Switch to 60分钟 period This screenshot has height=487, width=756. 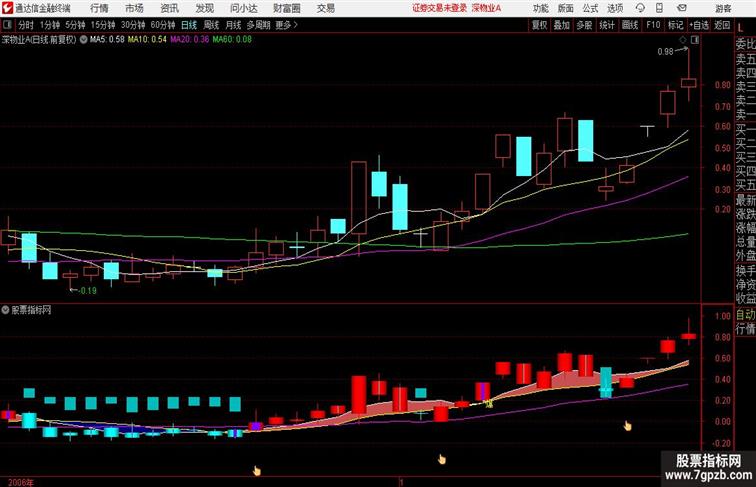click(x=162, y=25)
